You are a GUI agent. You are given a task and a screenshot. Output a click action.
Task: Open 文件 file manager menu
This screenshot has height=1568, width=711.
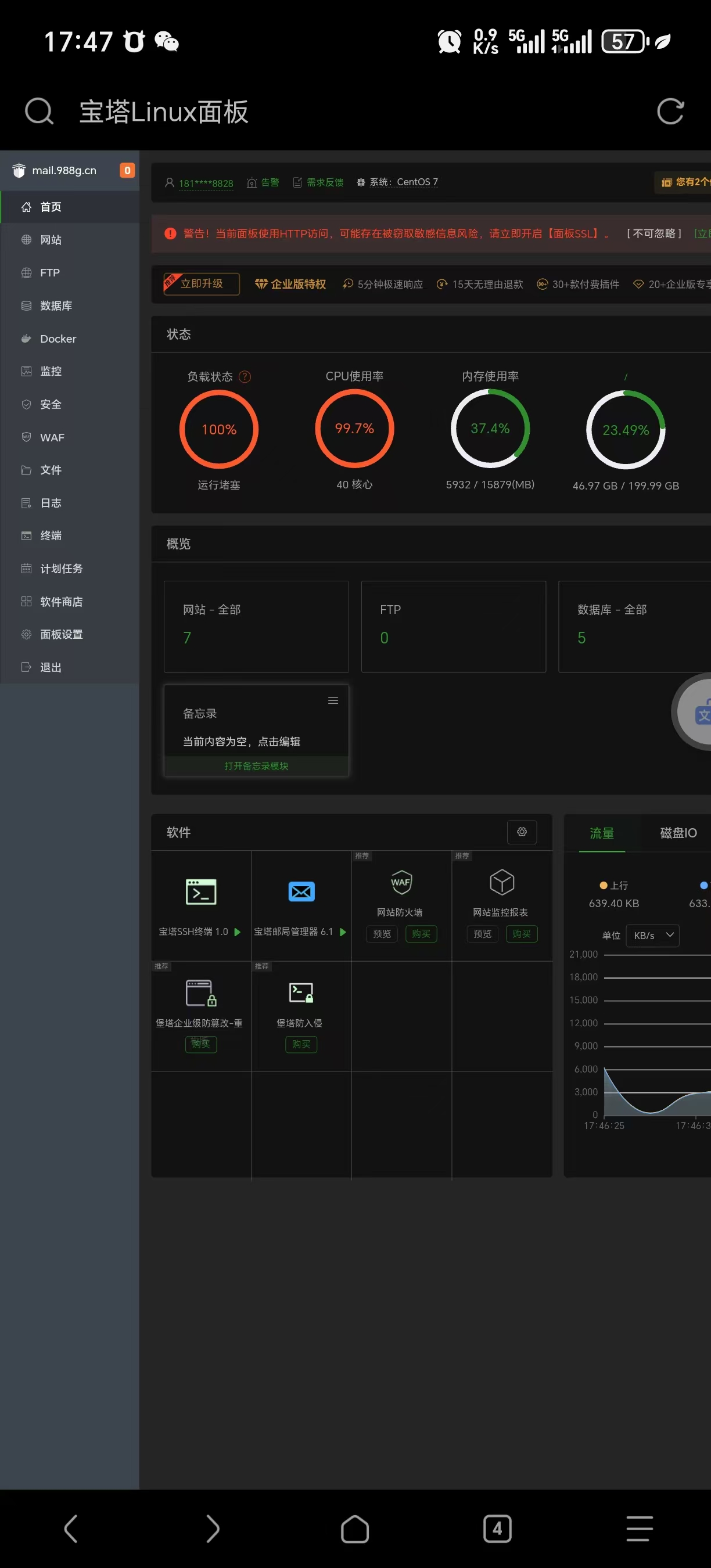point(70,470)
